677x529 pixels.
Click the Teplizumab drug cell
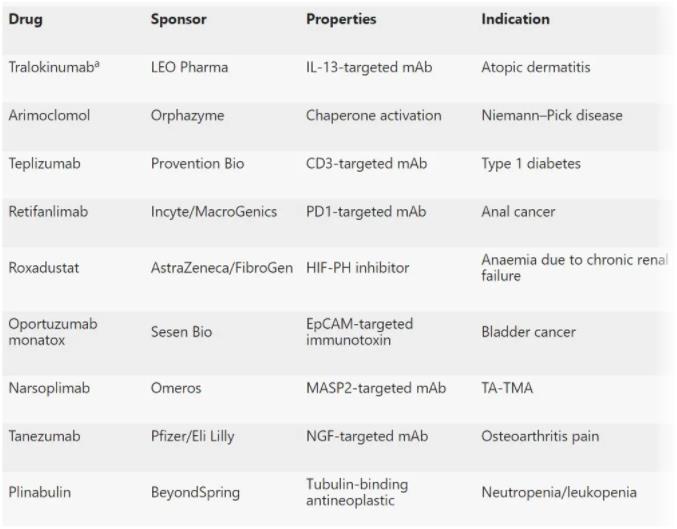click(46, 163)
